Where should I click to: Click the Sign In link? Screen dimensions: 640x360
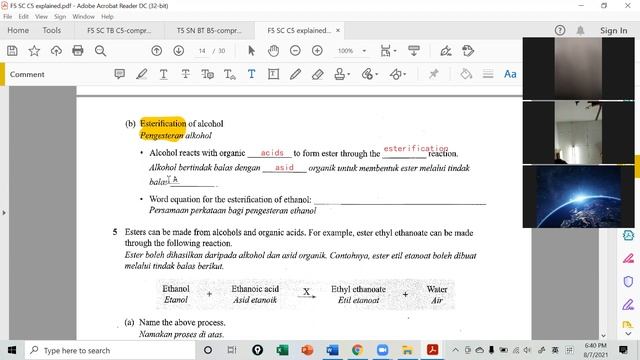coord(613,30)
